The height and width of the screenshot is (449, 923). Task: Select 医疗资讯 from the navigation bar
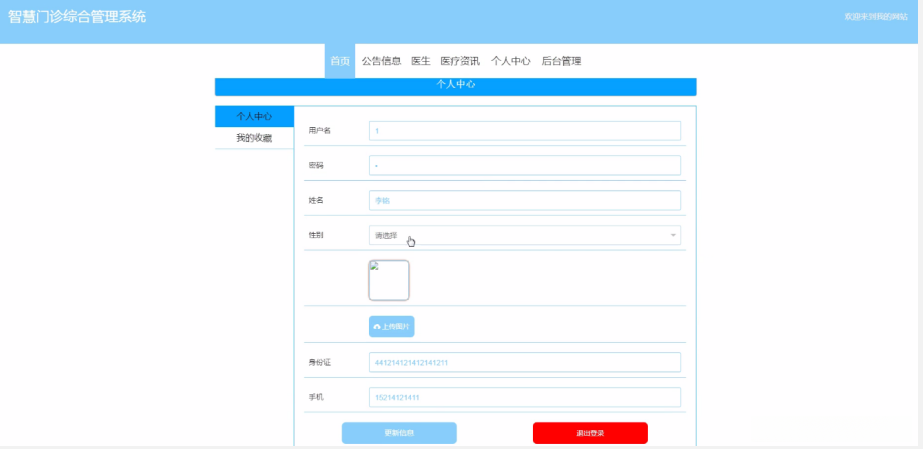click(x=460, y=61)
